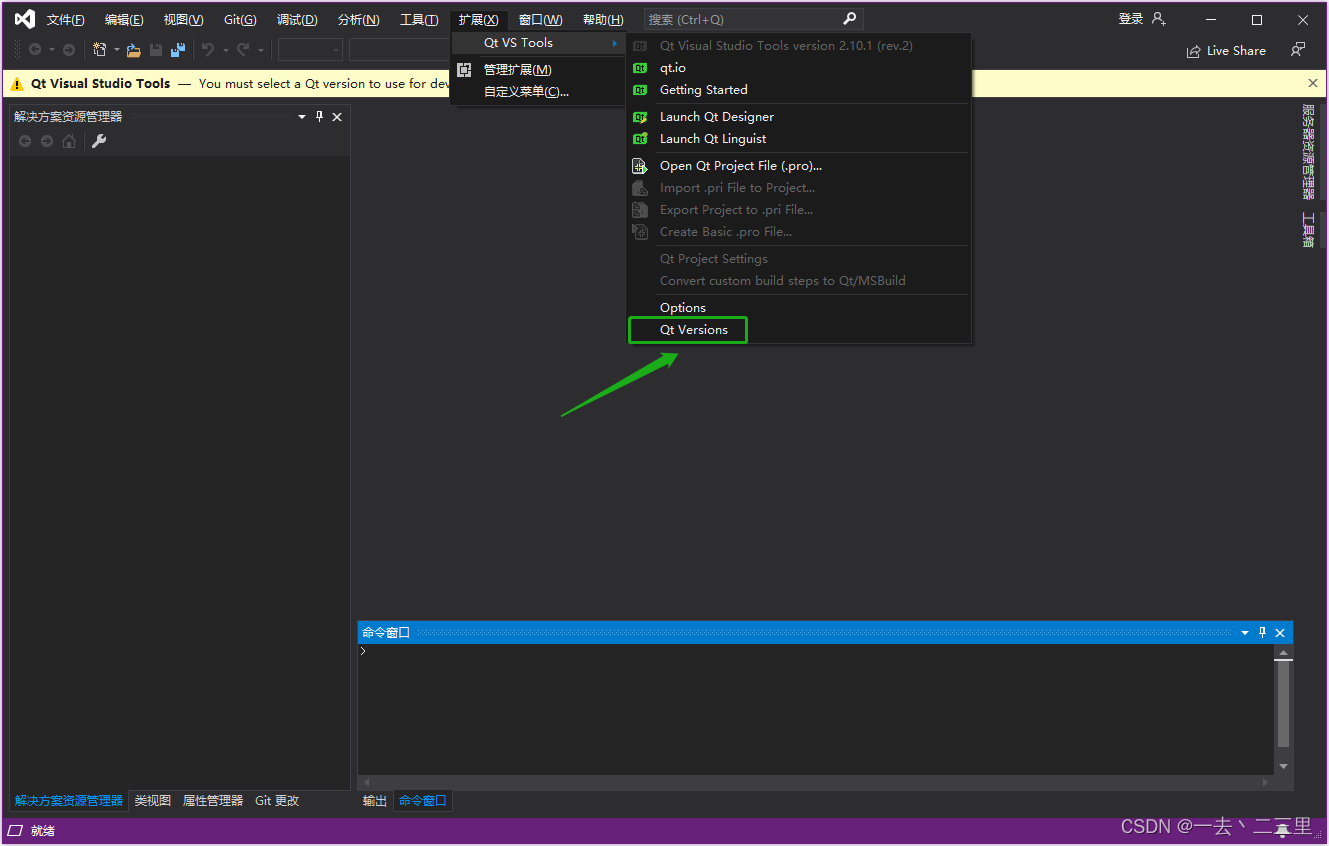This screenshot has height=846, width=1329.
Task: Click the 登录 sign-in link
Action: [x=1131, y=19]
